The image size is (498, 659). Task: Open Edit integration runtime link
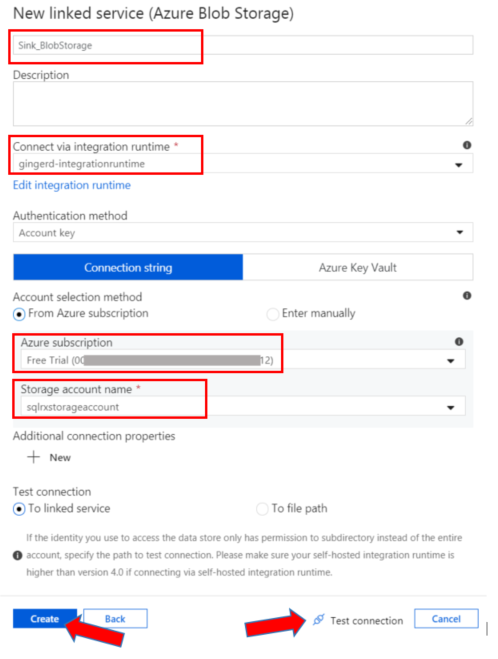pos(72,185)
